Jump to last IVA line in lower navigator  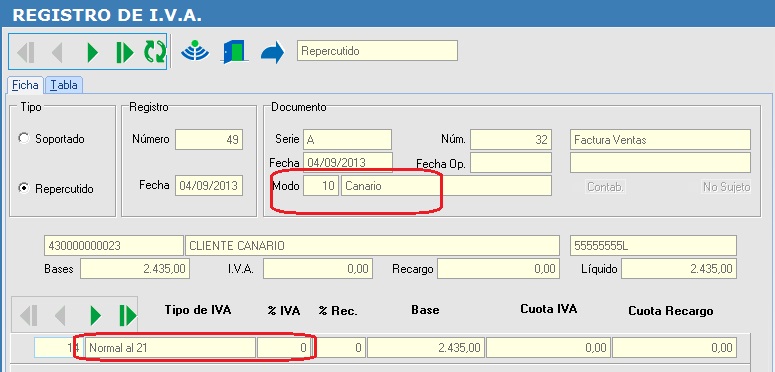pyautogui.click(x=127, y=315)
